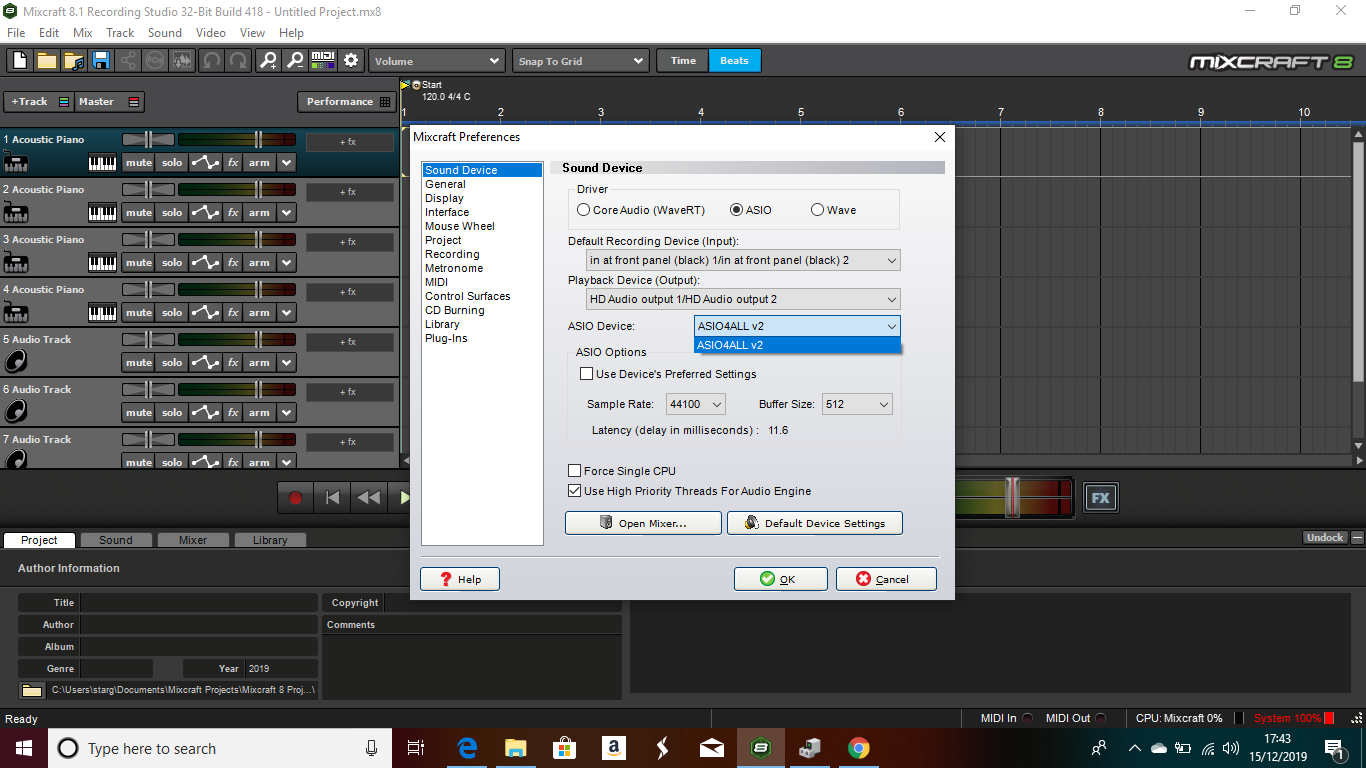Viewport: 1366px width, 768px height.
Task: Zoom out with the magnifier minus icon
Action: pos(294,61)
